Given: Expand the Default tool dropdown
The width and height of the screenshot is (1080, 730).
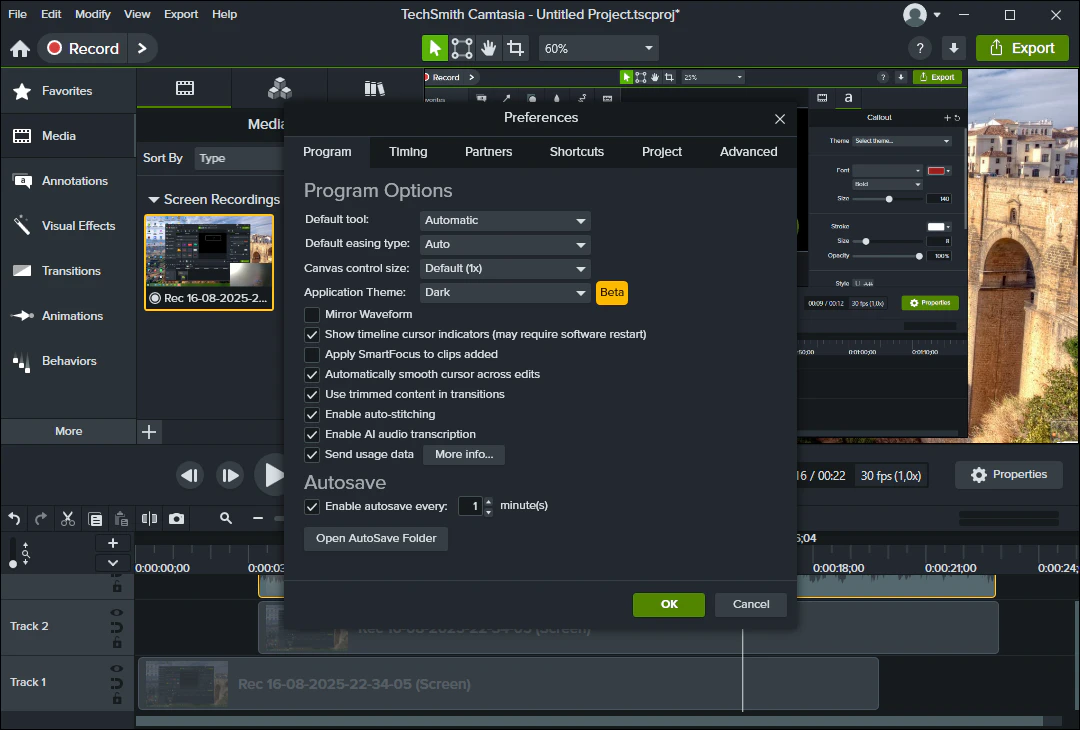Looking at the screenshot, I should point(505,221).
